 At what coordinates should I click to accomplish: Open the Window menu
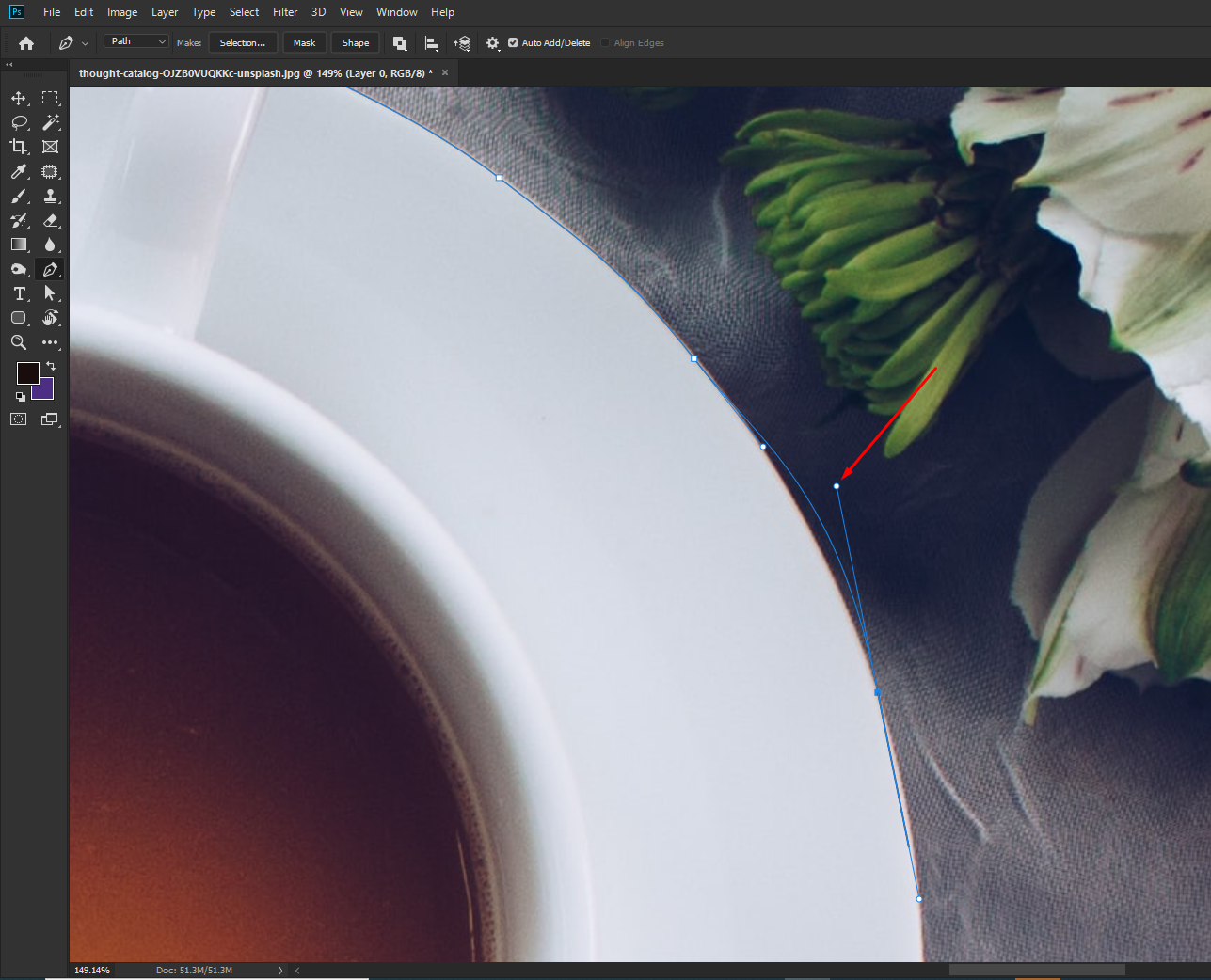point(397,12)
